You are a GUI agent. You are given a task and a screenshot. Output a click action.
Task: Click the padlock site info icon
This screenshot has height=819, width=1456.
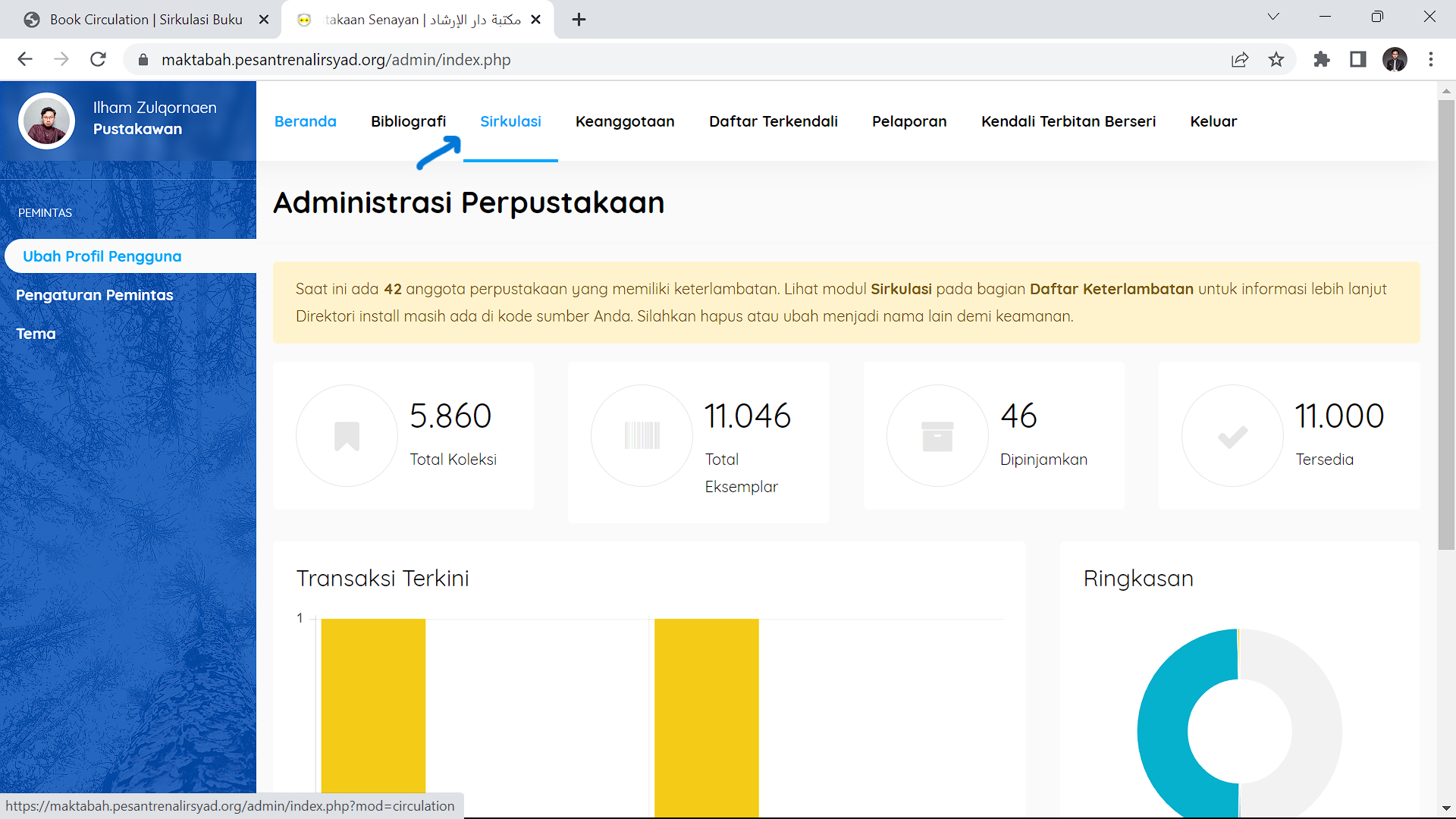click(143, 59)
